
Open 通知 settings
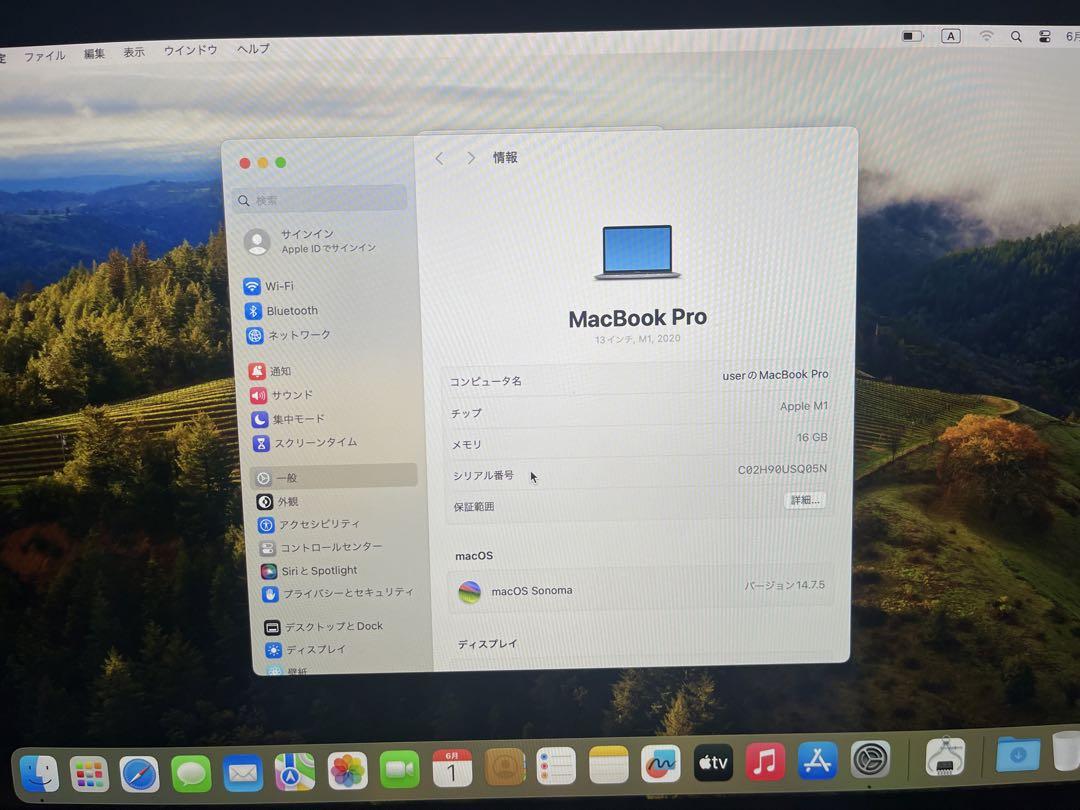point(270,371)
